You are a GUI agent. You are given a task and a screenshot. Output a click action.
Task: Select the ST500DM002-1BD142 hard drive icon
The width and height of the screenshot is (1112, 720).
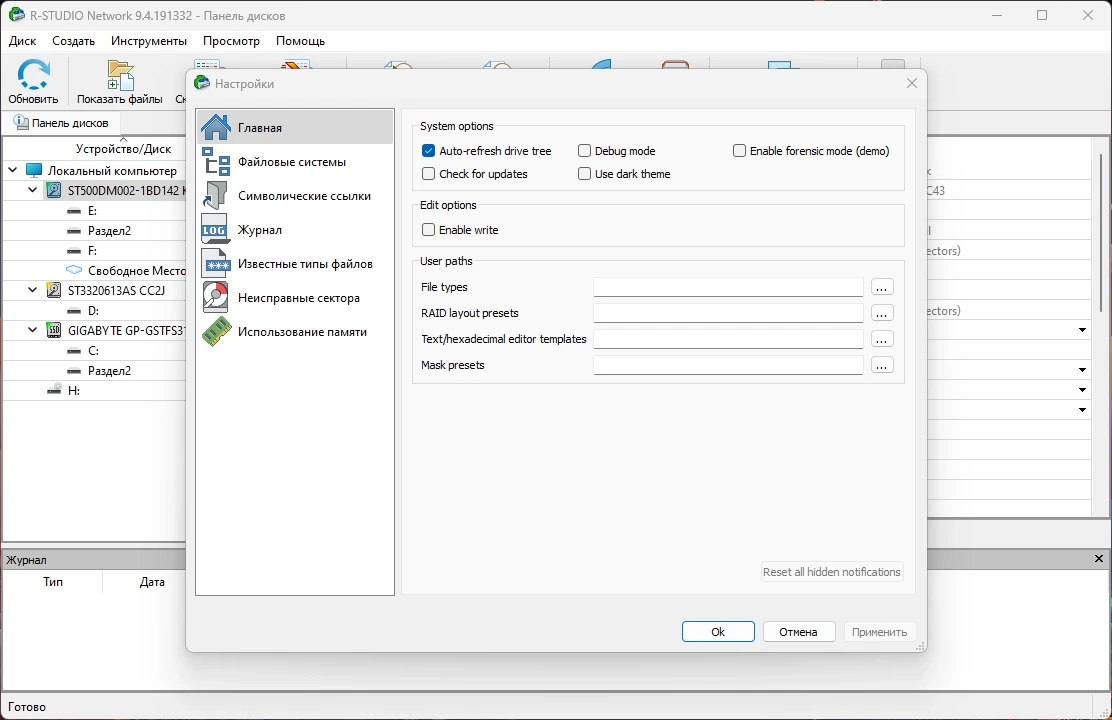(54, 190)
